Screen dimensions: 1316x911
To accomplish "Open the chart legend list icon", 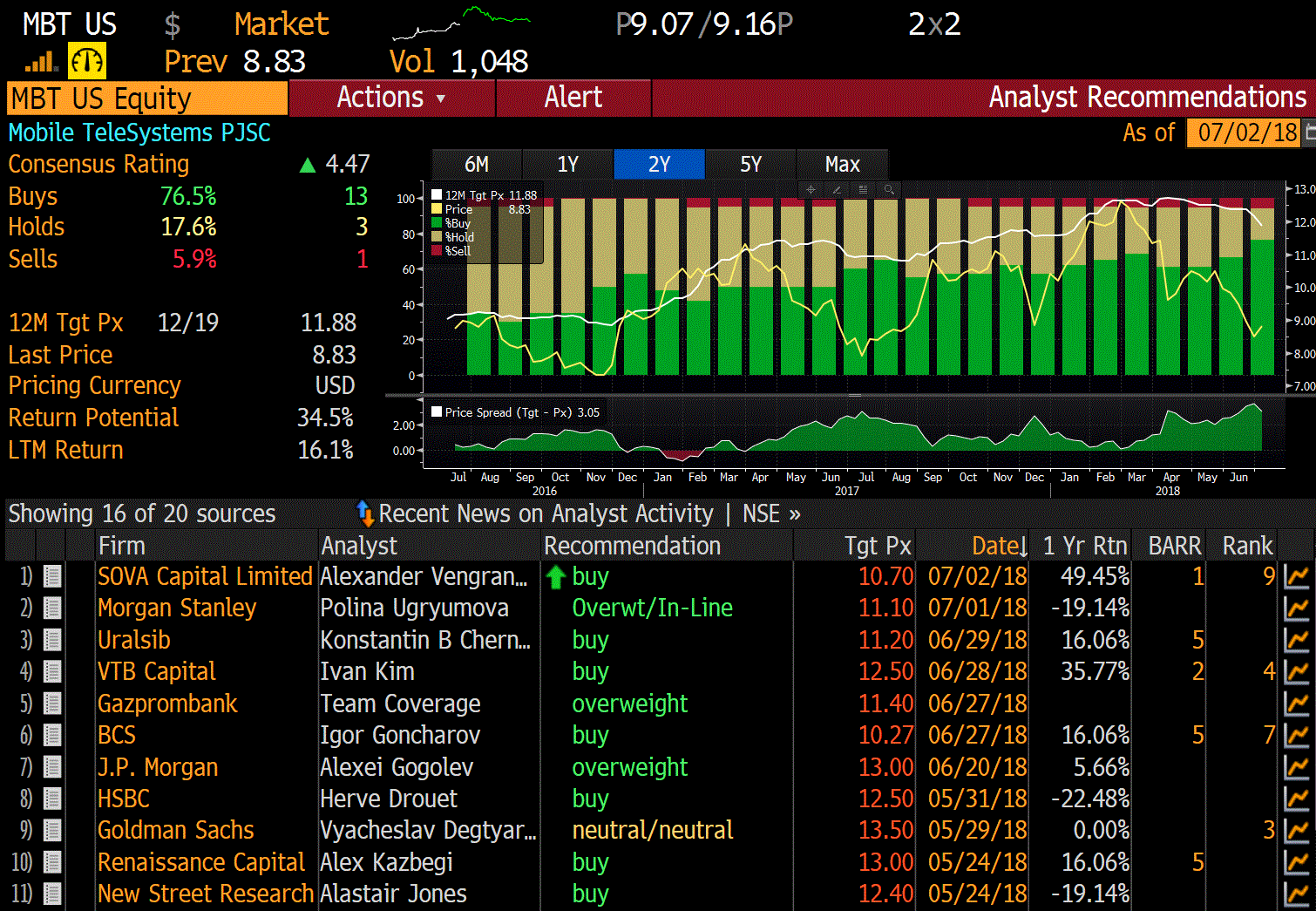I will coord(863,189).
